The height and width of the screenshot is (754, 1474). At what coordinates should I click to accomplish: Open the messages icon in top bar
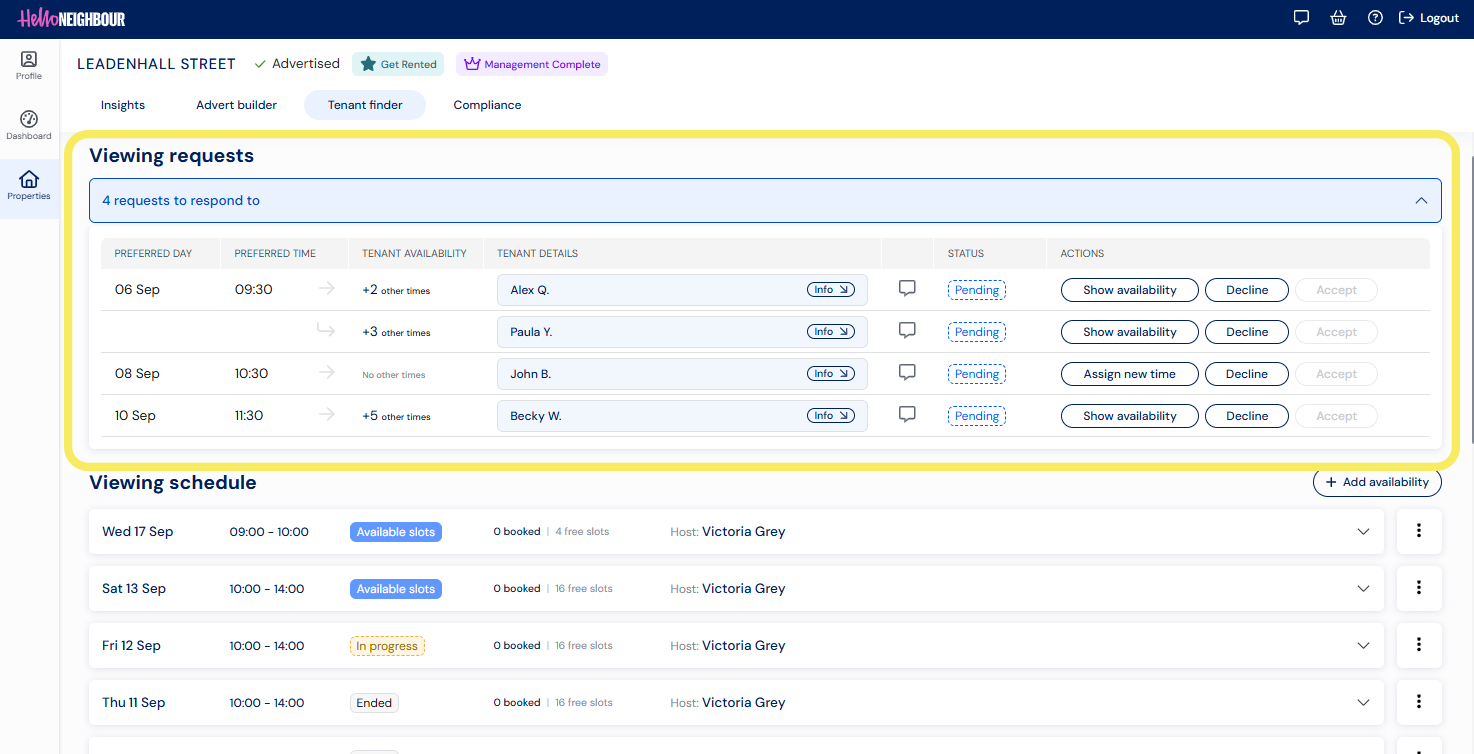[1301, 18]
